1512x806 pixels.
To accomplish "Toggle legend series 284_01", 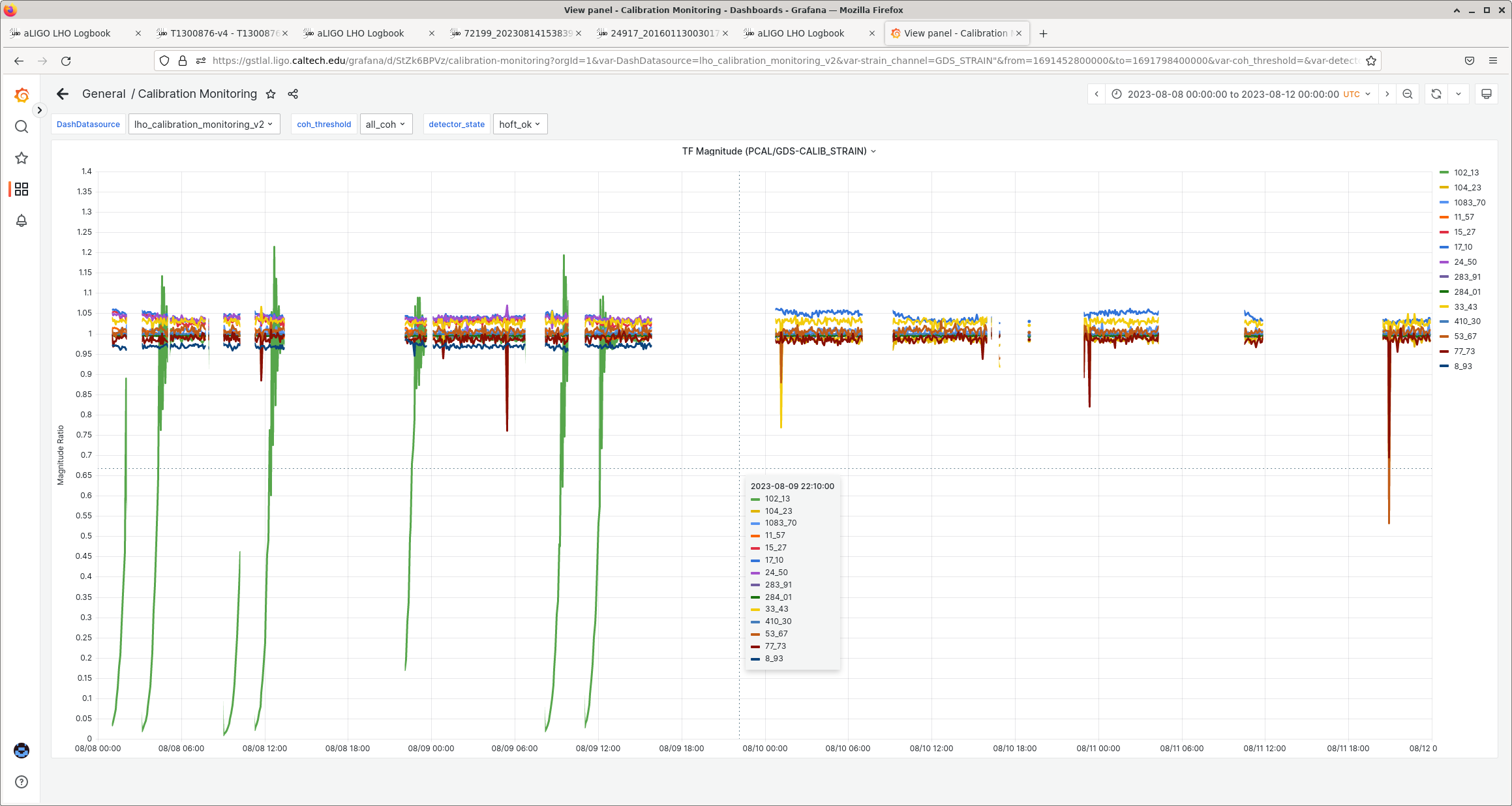I will click(1467, 292).
